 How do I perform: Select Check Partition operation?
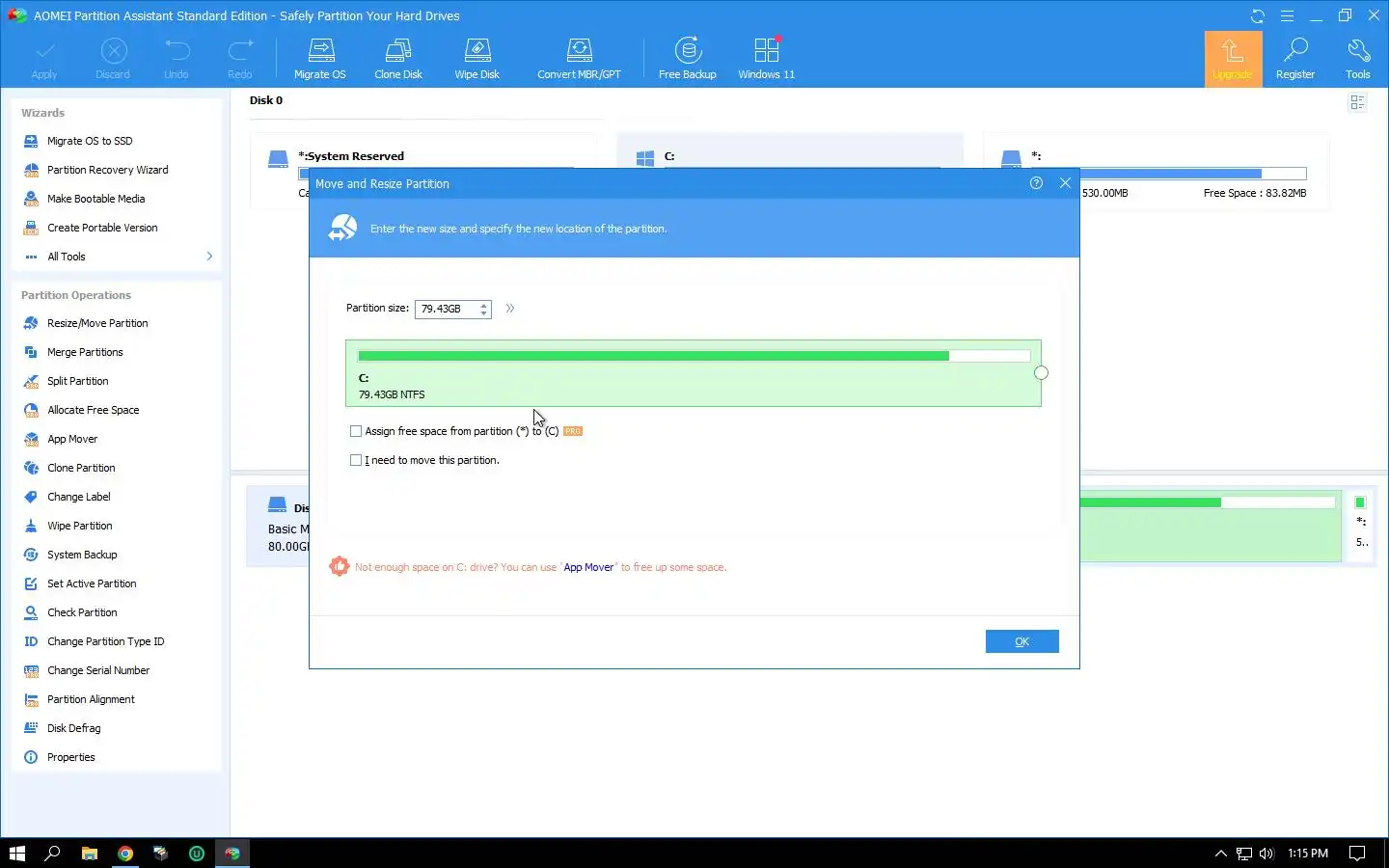coord(82,612)
